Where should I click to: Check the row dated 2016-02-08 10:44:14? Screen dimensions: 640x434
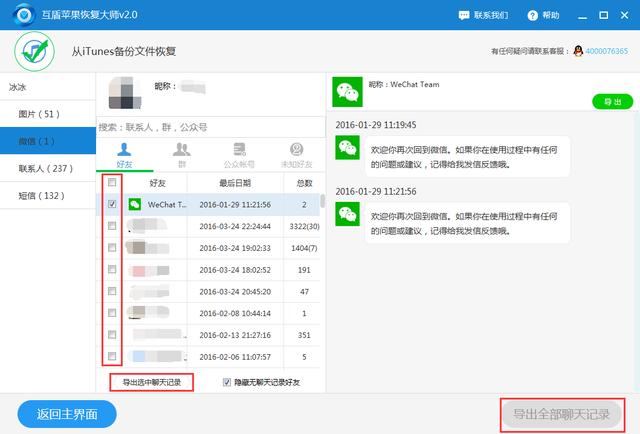pos(112,313)
